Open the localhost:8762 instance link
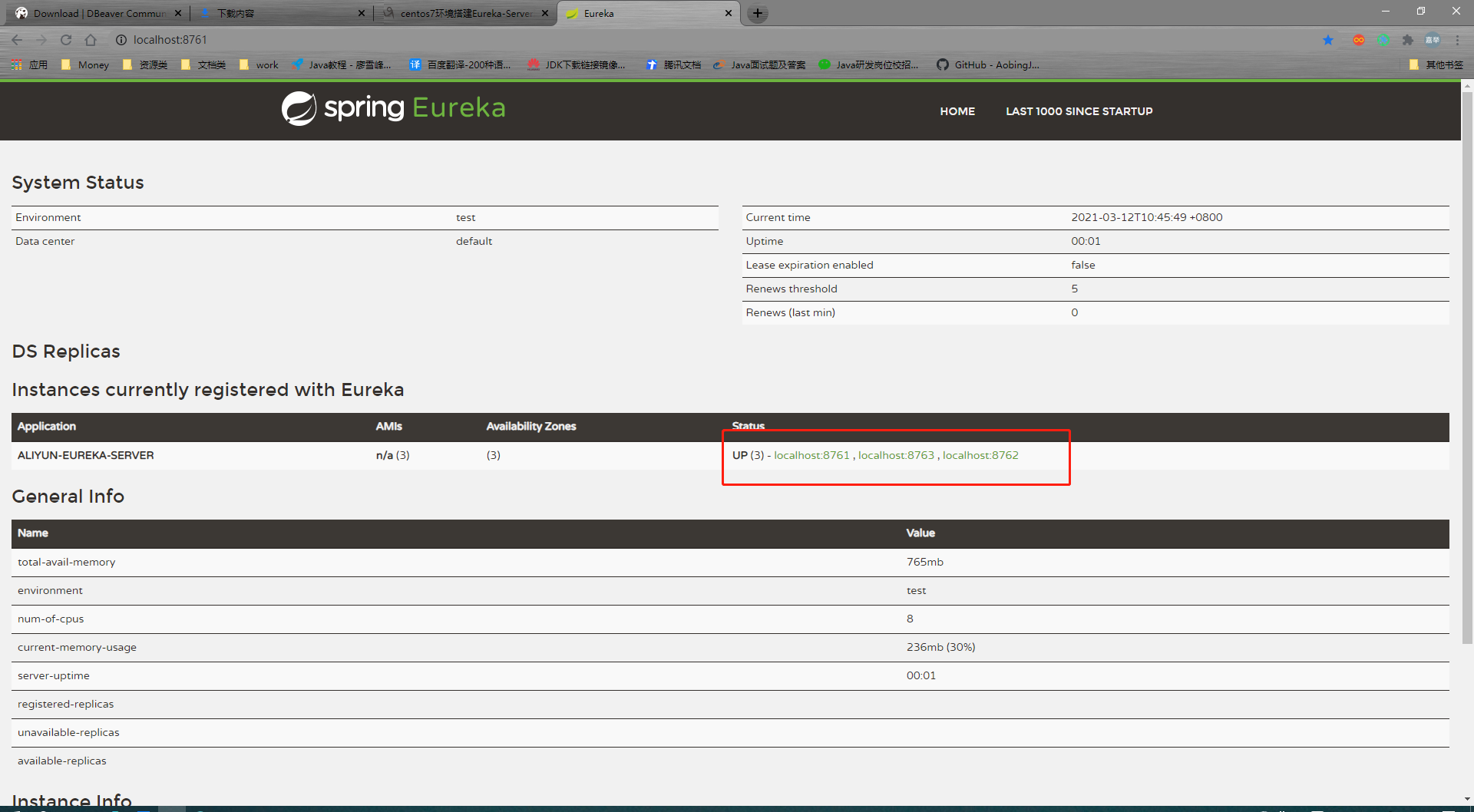Viewport: 1474px width, 812px height. [980, 455]
